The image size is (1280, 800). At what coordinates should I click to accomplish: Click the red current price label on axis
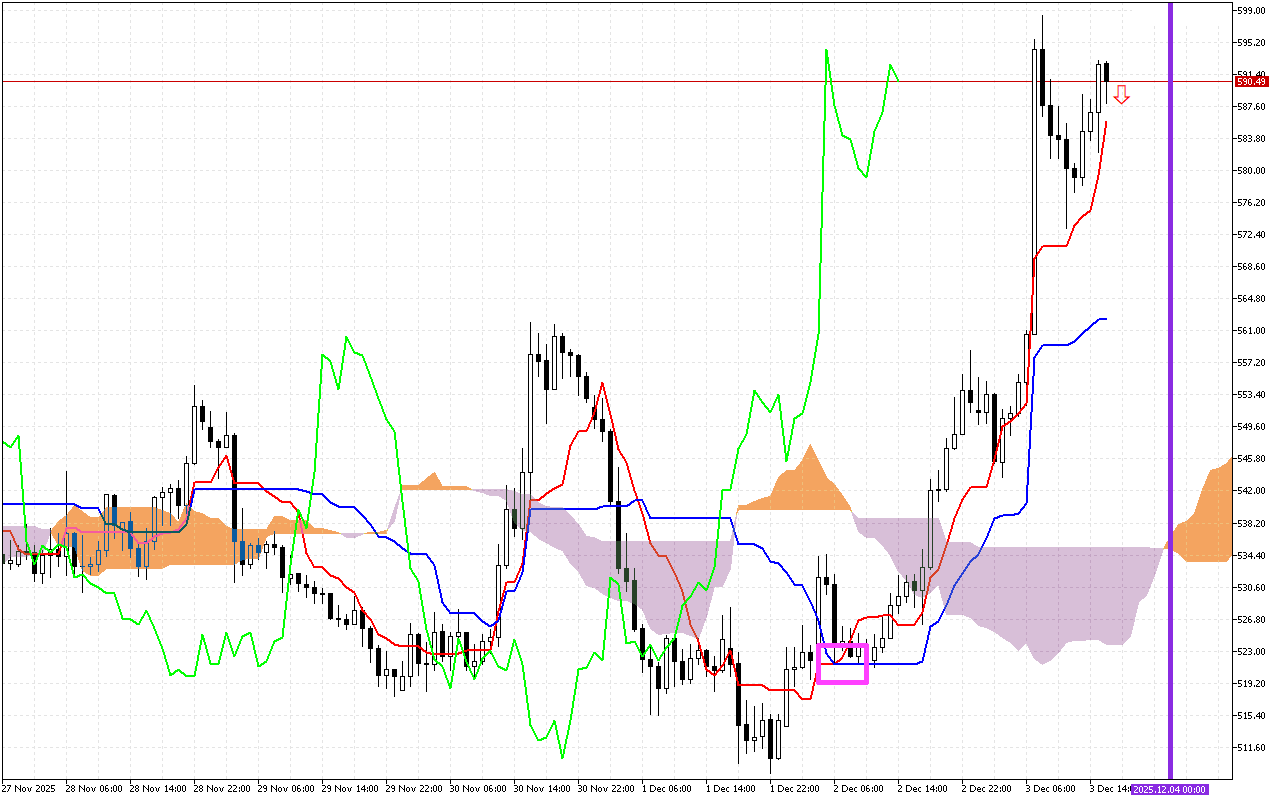point(1251,81)
